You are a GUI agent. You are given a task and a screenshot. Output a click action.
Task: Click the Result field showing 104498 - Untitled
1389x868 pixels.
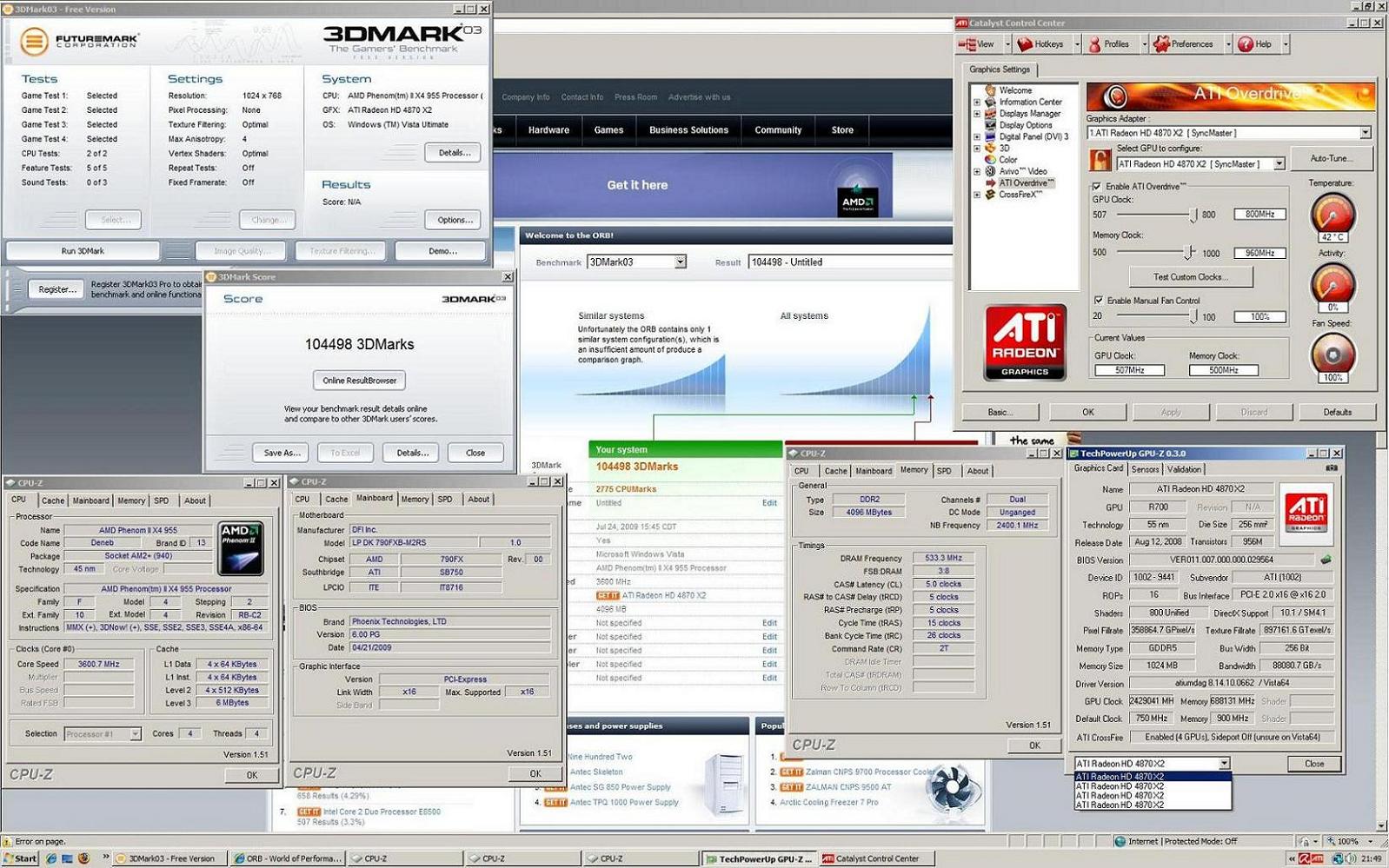850,262
